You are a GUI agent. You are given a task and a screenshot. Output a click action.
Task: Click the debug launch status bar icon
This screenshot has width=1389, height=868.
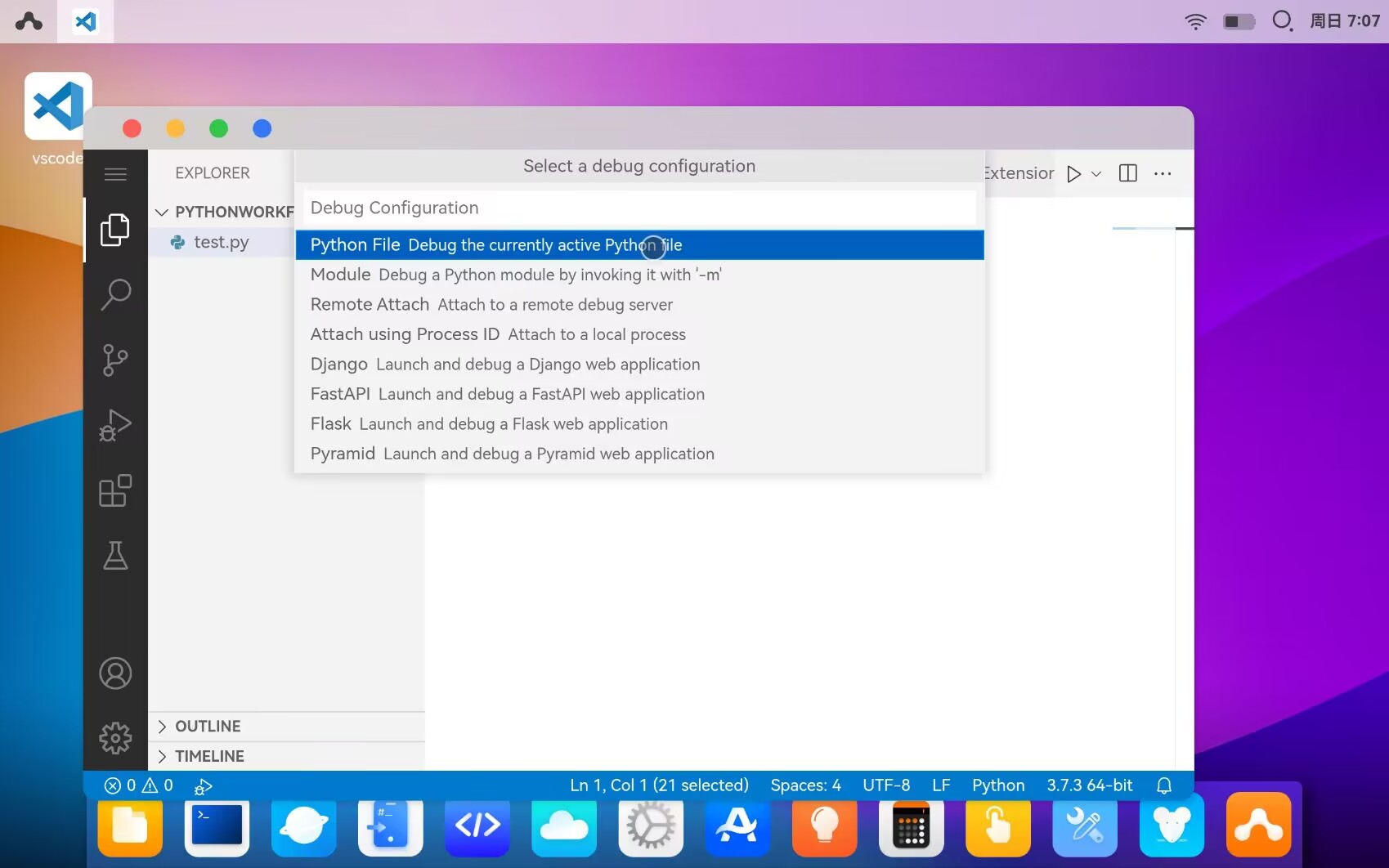click(x=203, y=786)
